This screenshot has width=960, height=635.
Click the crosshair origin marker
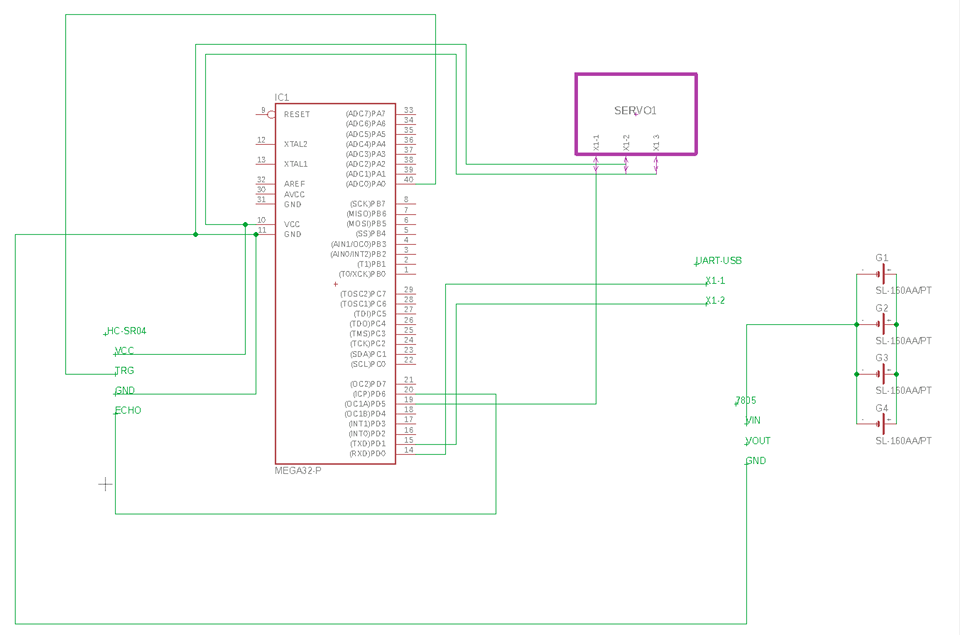pos(105,484)
